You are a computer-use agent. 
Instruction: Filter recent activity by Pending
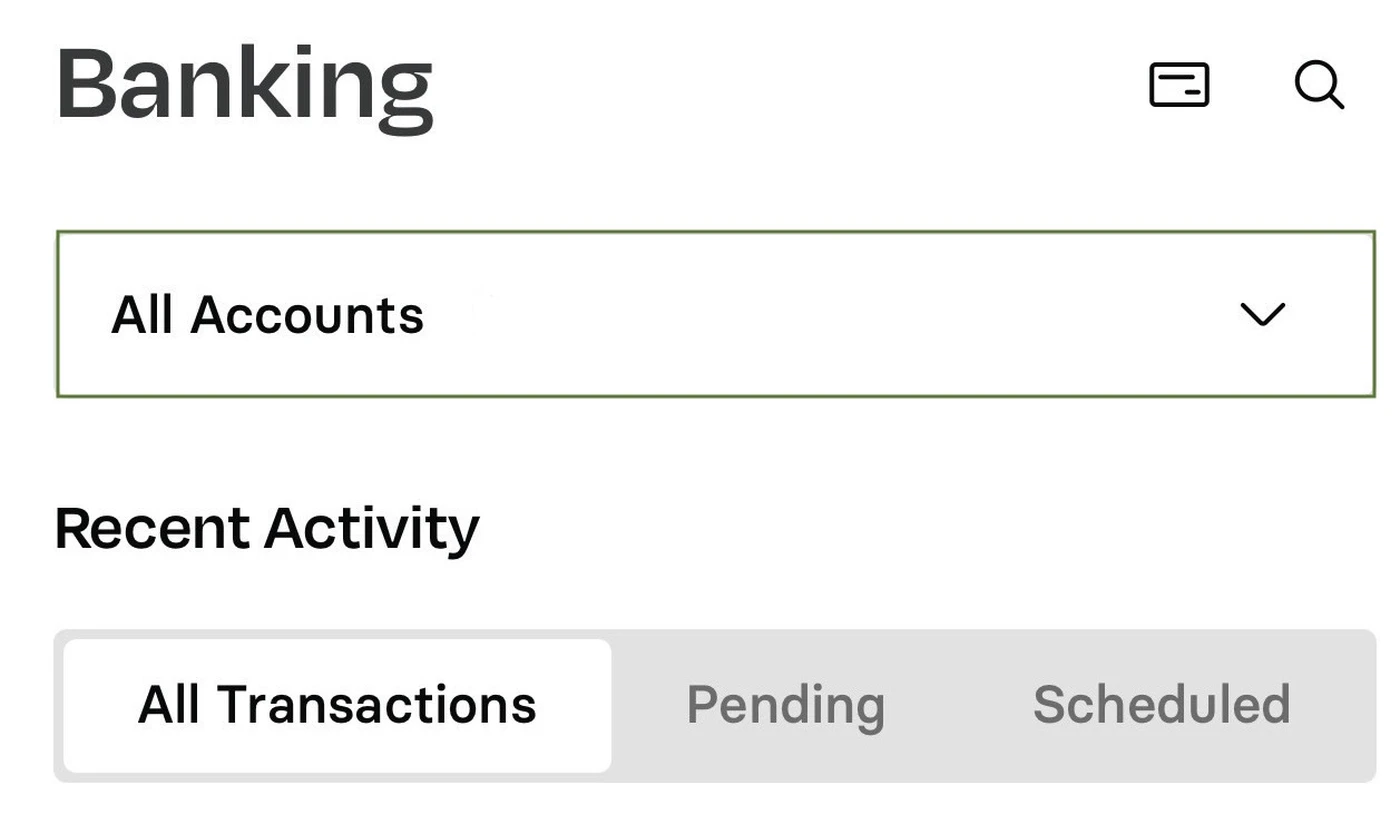pos(785,705)
